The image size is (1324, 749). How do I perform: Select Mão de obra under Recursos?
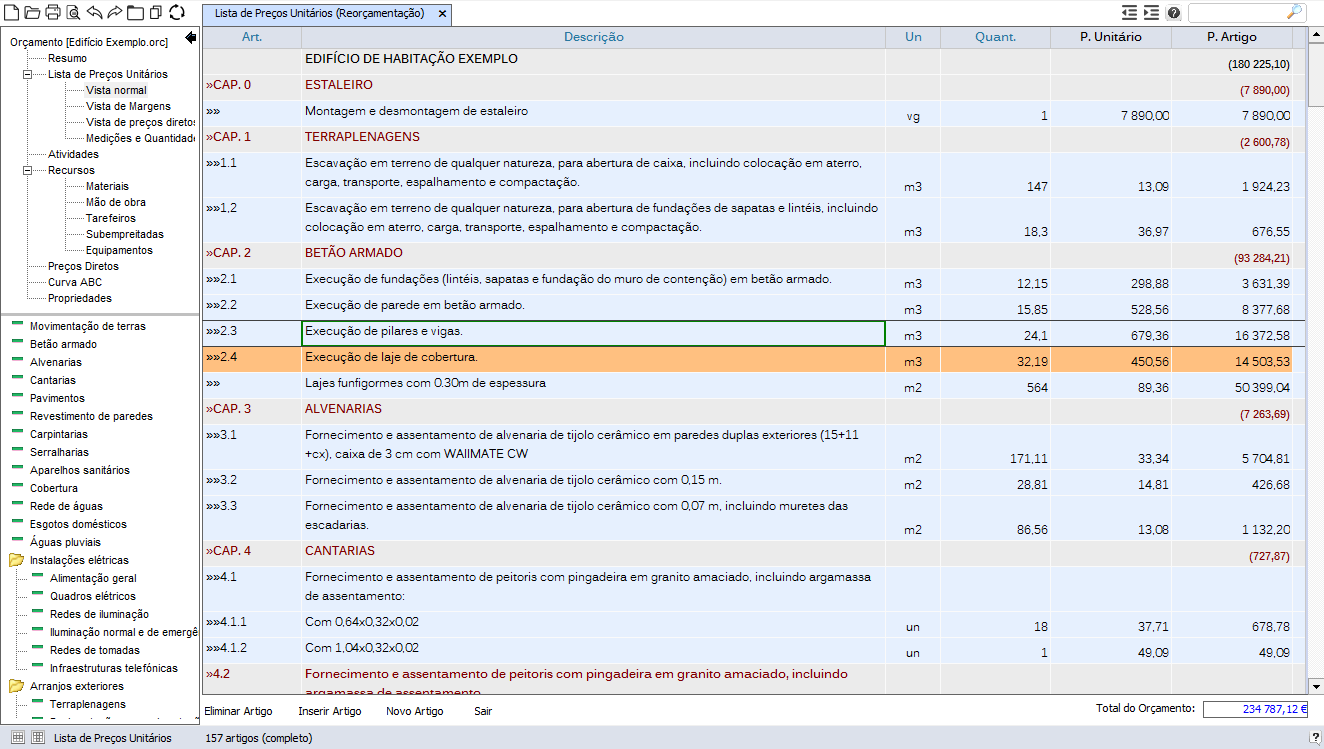pyautogui.click(x=116, y=202)
